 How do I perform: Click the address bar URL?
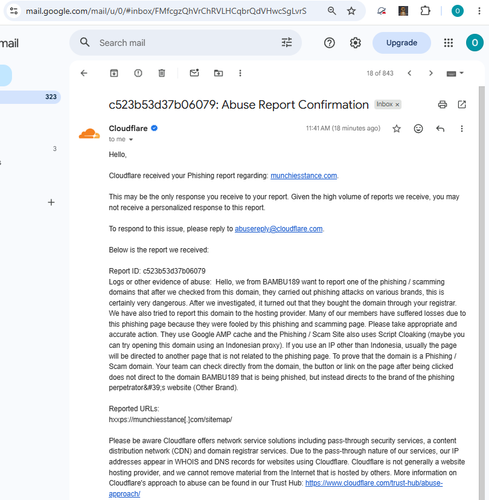pyautogui.click(x=166, y=11)
